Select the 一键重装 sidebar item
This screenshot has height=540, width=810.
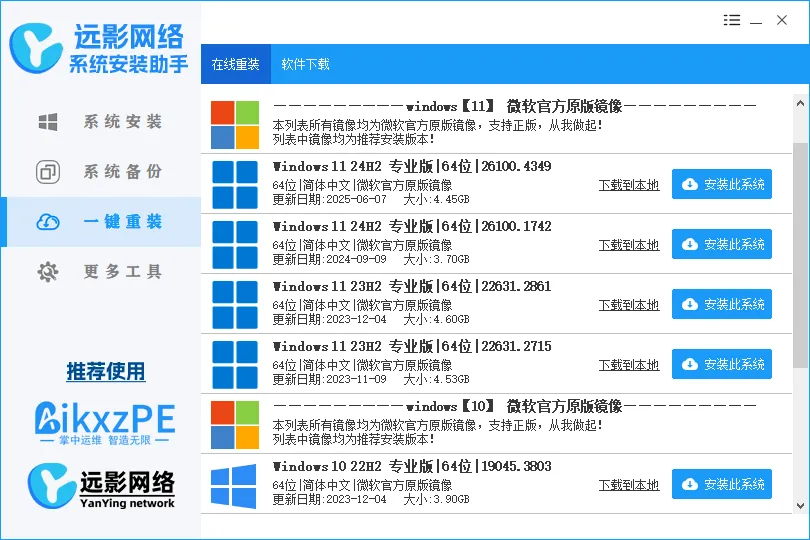101,222
